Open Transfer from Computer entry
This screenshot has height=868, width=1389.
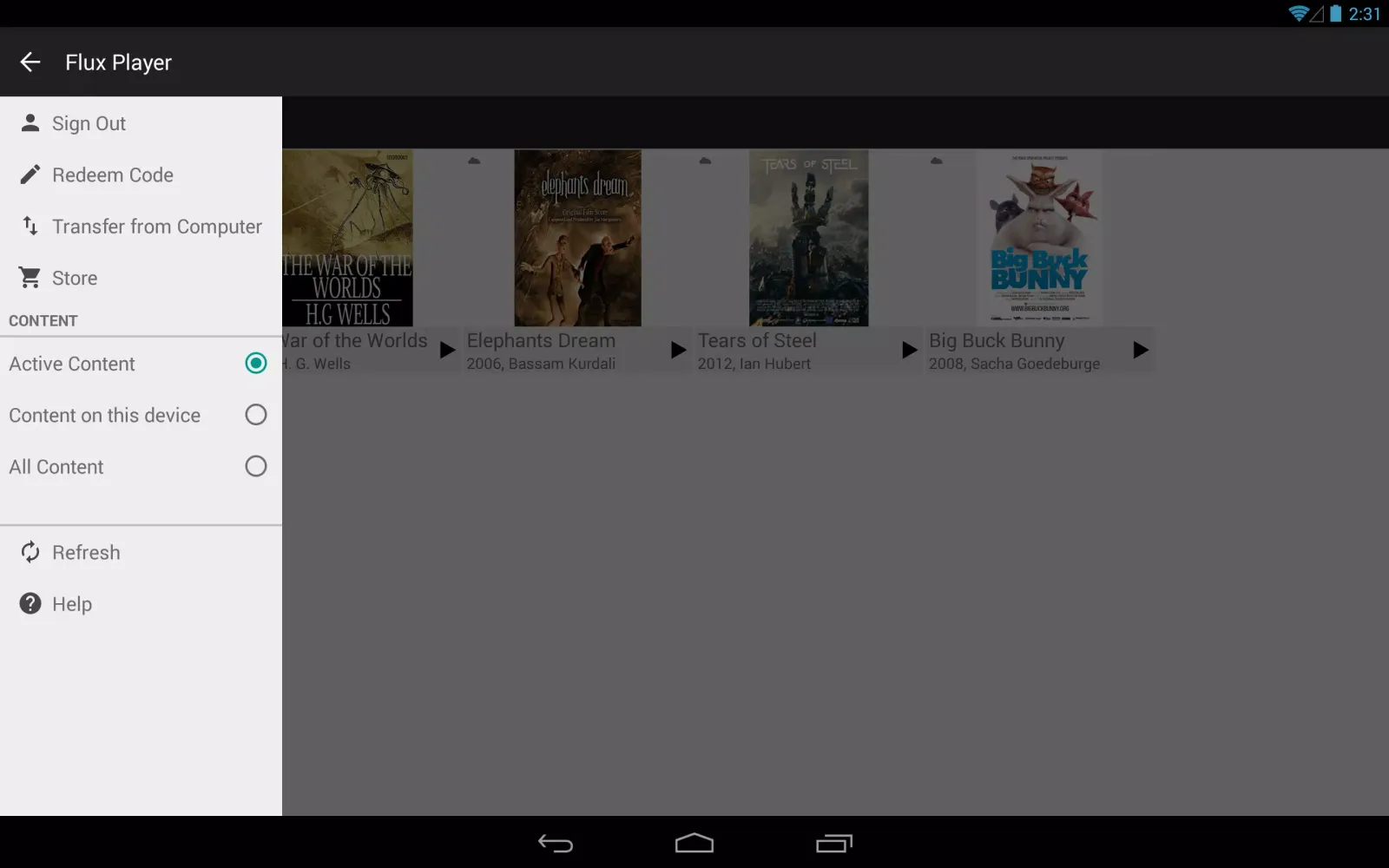click(141, 226)
